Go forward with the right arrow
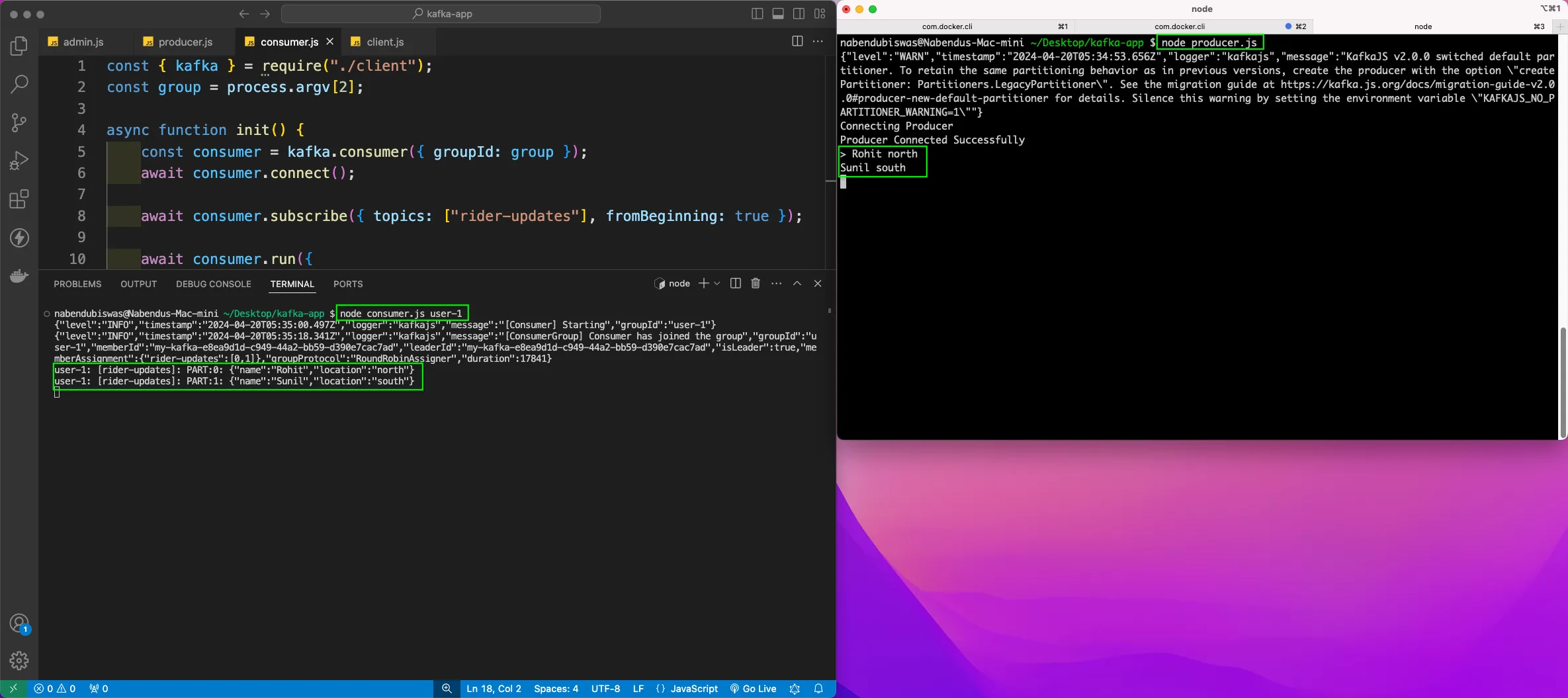Screen dimensions: 1568x698 point(265,14)
